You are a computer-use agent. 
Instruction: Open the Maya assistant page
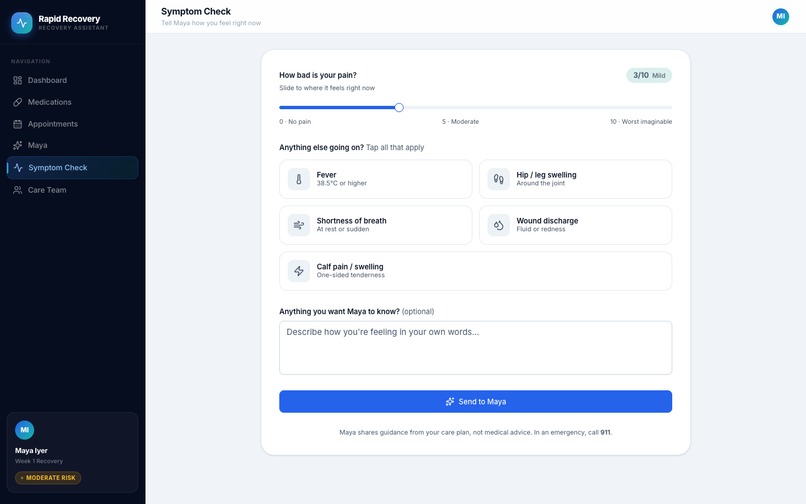72,146
